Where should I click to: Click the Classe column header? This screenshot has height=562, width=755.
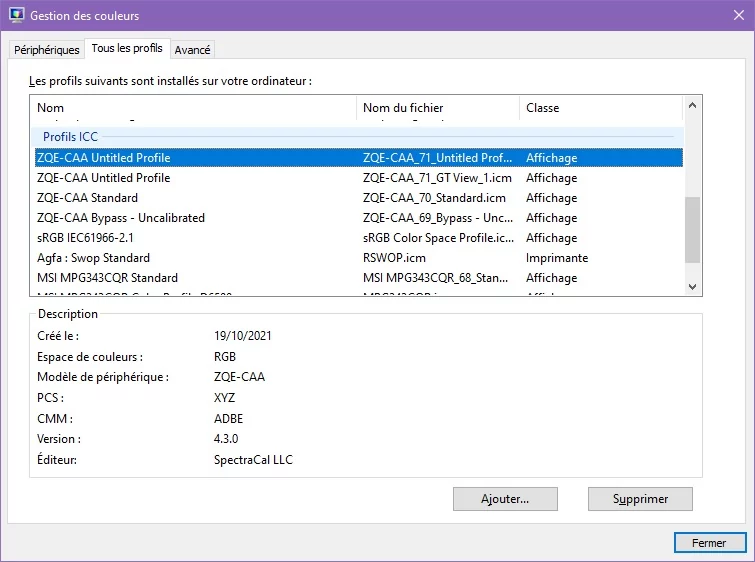600,108
